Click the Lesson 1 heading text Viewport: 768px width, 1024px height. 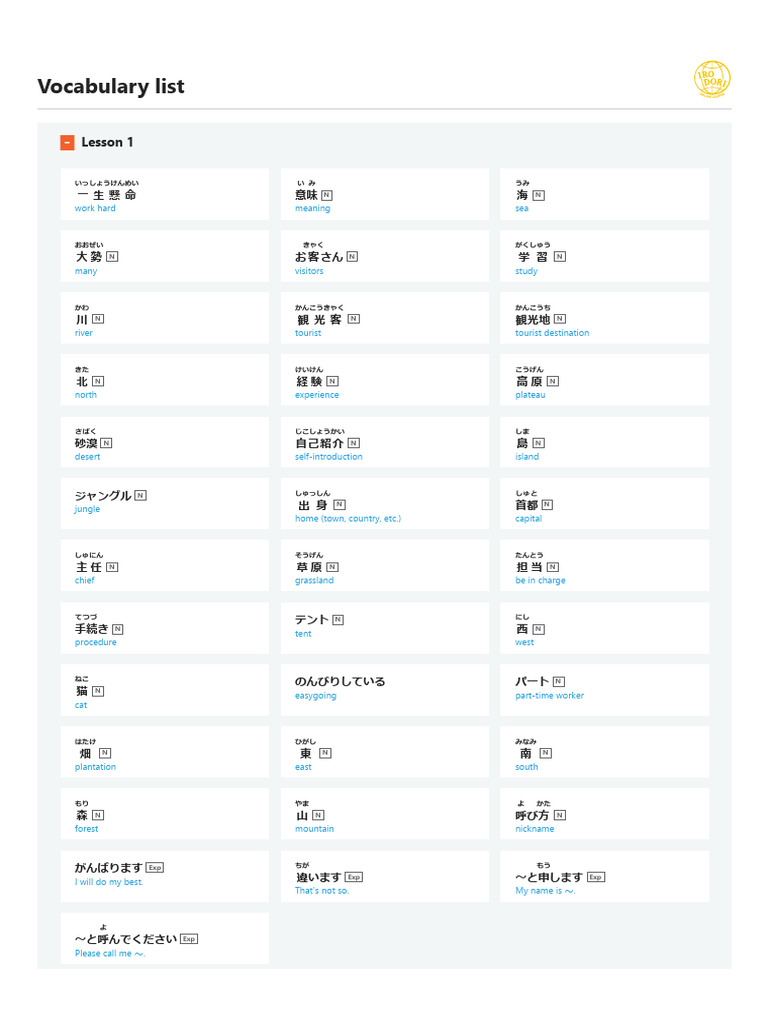click(107, 142)
